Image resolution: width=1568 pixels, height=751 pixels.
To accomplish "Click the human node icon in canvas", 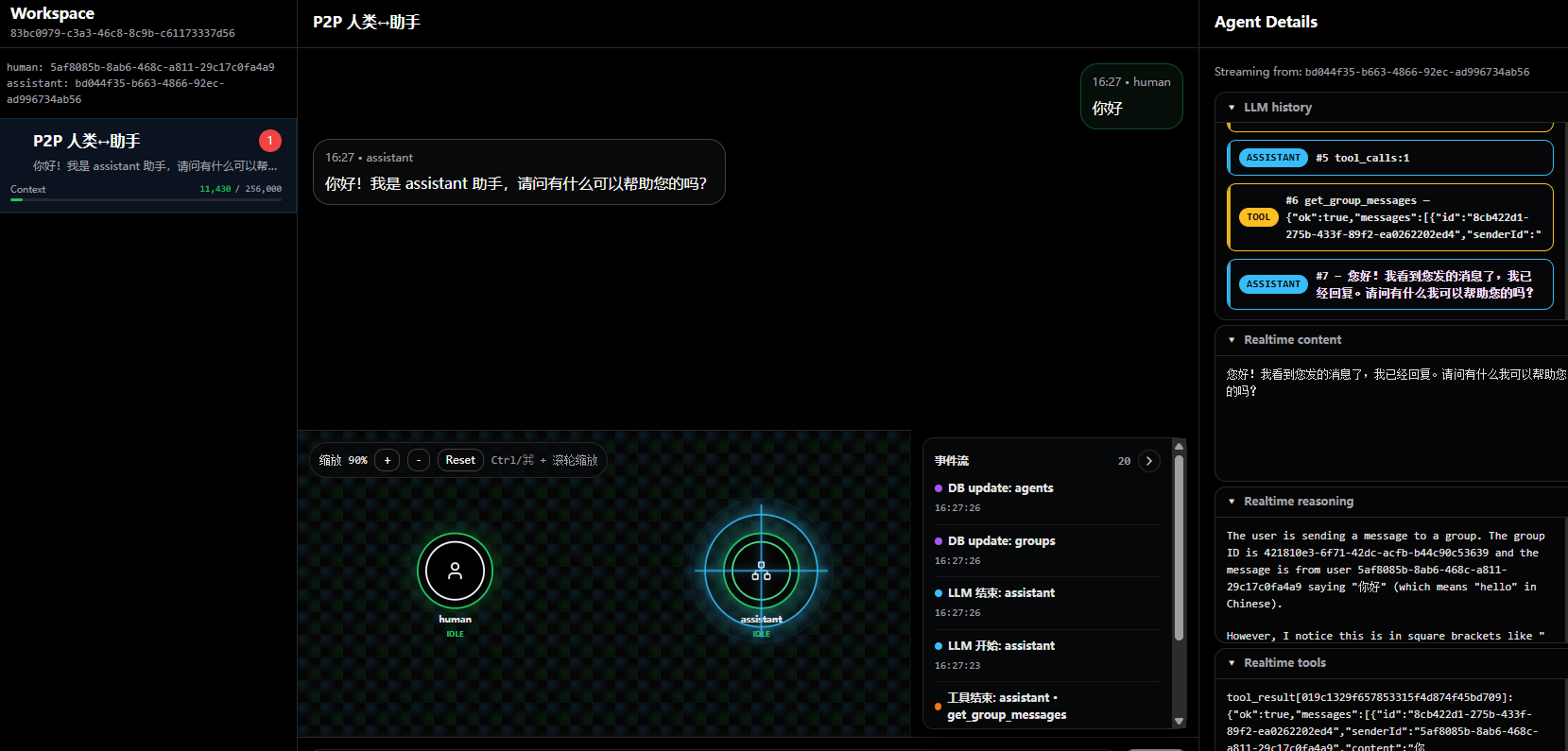I will 455,571.
